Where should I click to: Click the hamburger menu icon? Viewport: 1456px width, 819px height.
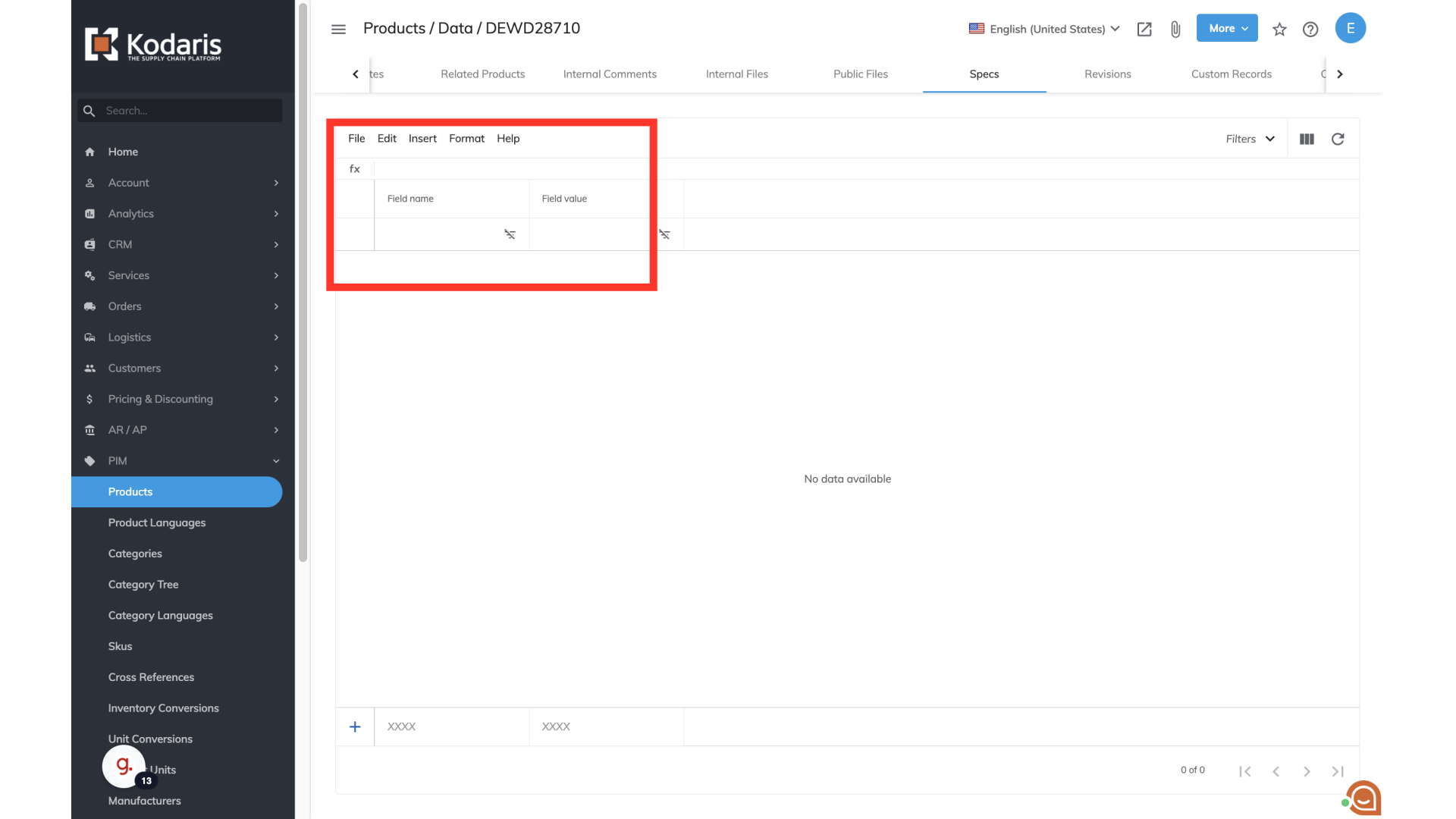pyautogui.click(x=338, y=29)
